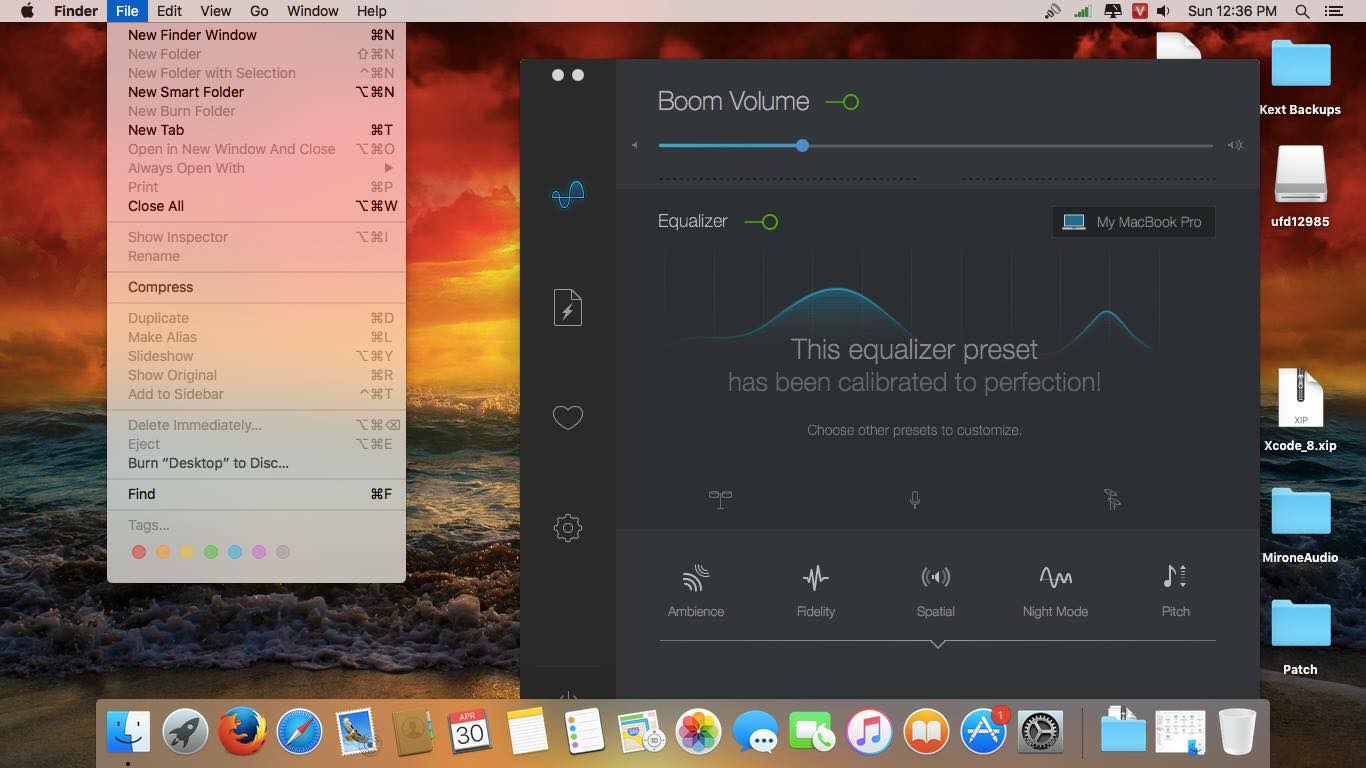The width and height of the screenshot is (1366, 768).
Task: Open the App Store from the Dock
Action: click(x=983, y=732)
